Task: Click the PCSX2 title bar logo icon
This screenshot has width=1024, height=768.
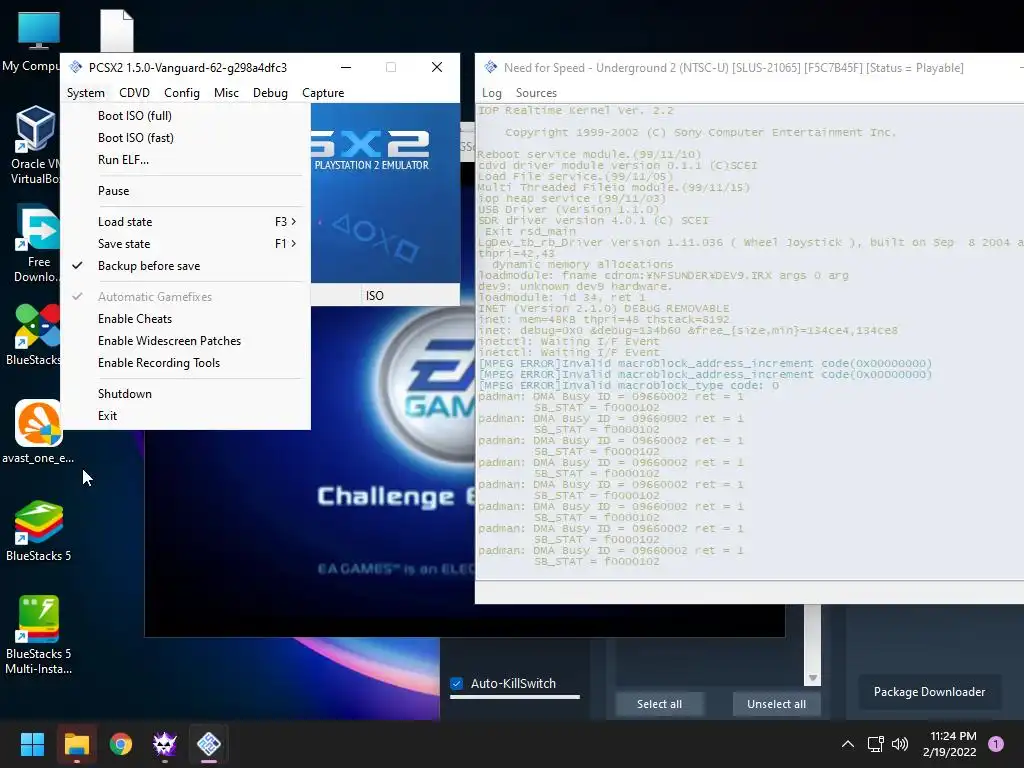Action: tap(76, 67)
